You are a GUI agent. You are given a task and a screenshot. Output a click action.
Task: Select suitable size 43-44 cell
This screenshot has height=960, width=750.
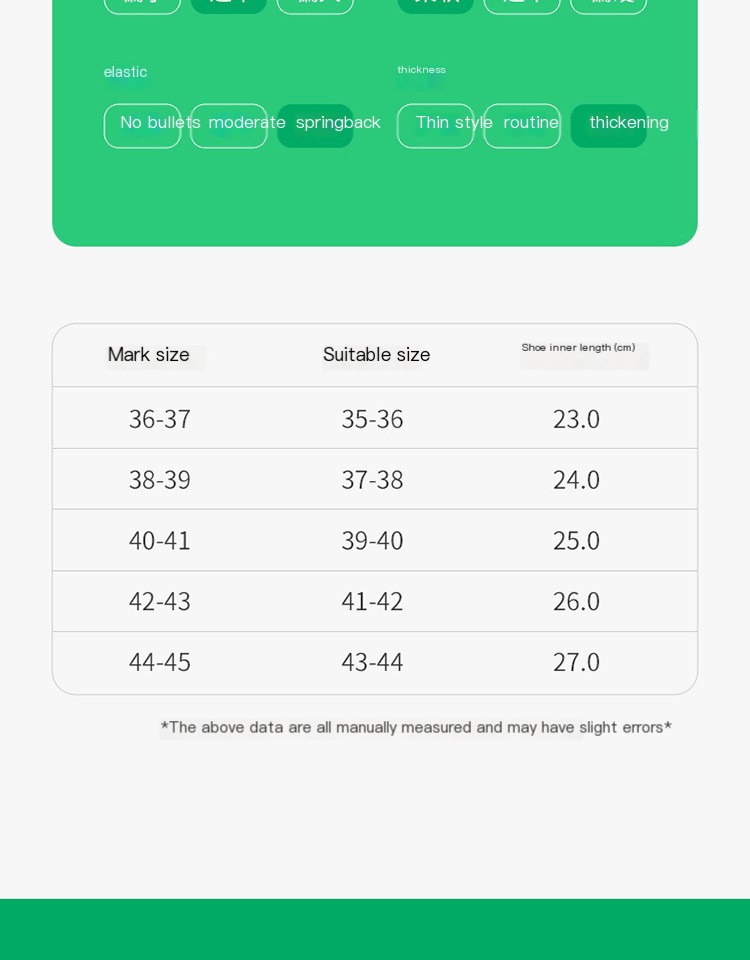372,662
